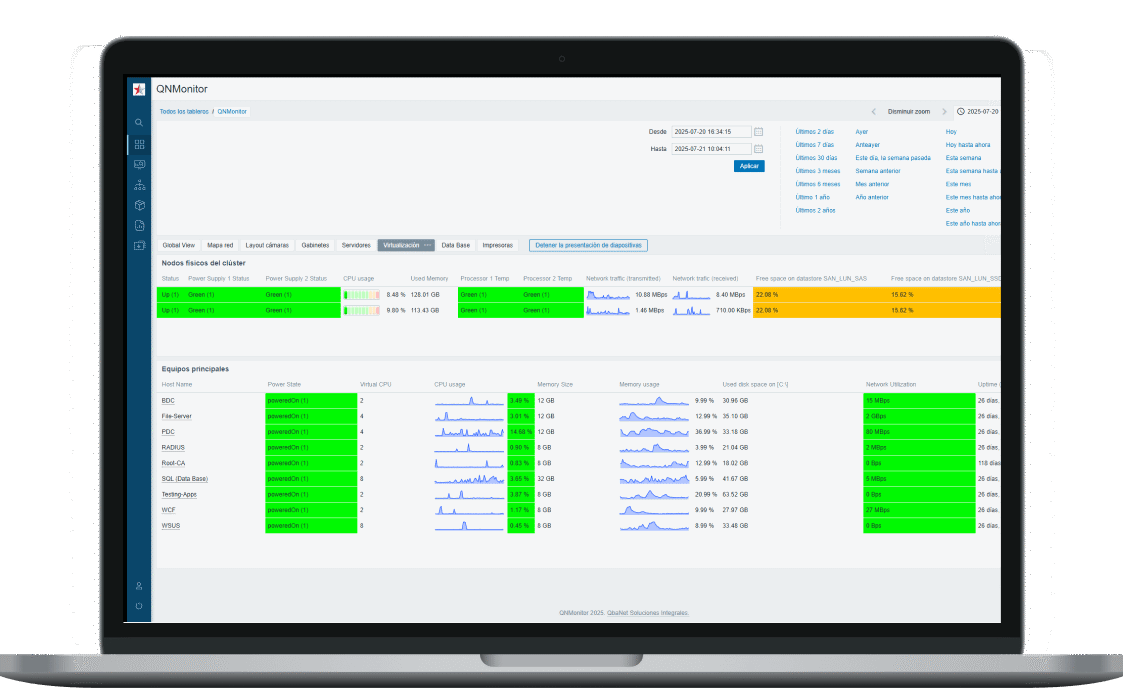
Task: Open the Dashboards grid icon in sidebar
Action: (x=139, y=144)
